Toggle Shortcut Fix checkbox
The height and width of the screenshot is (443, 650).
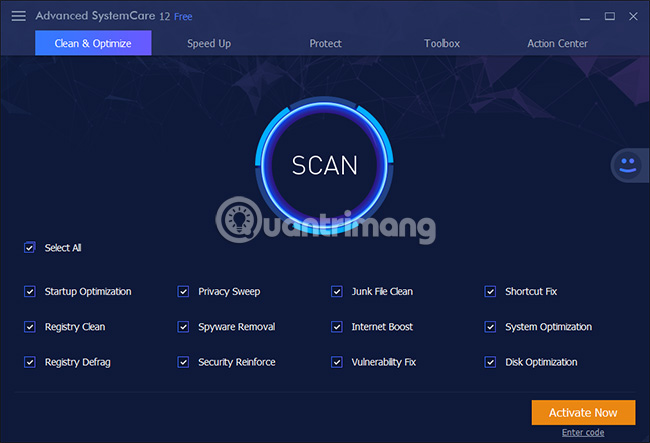coord(490,292)
